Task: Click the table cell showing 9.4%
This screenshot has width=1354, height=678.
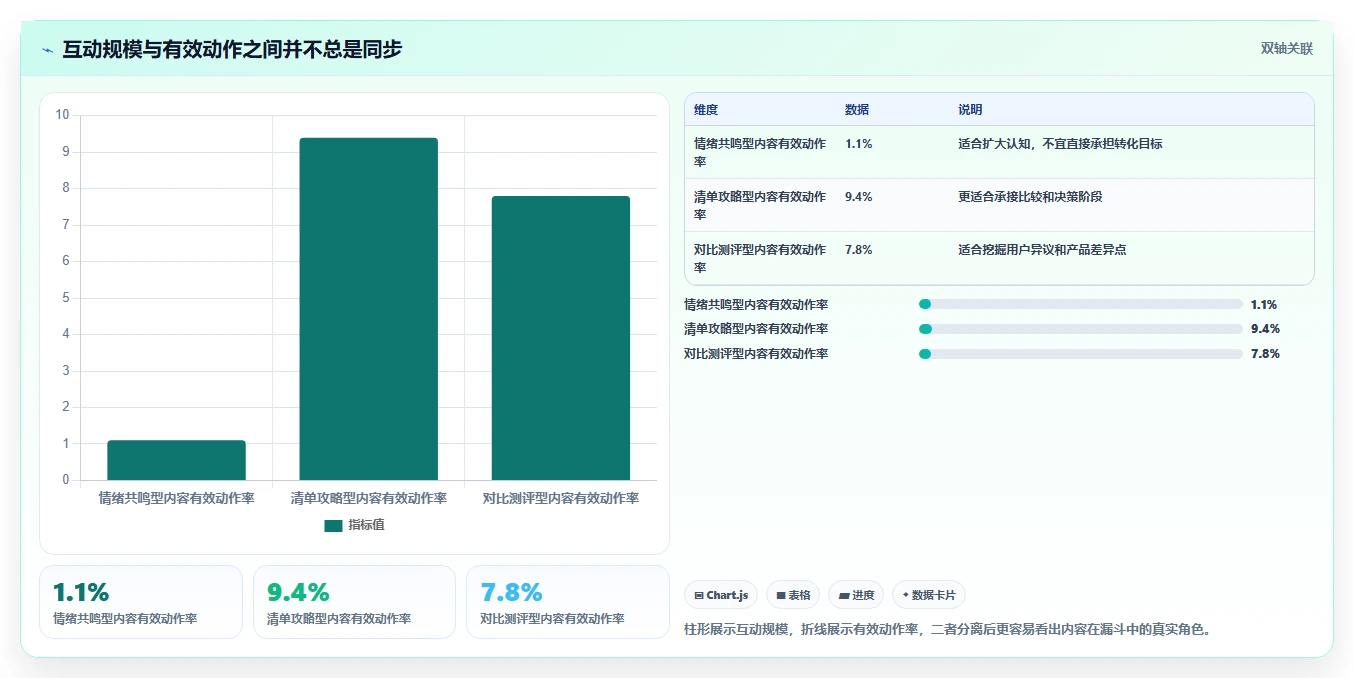Action: click(859, 197)
